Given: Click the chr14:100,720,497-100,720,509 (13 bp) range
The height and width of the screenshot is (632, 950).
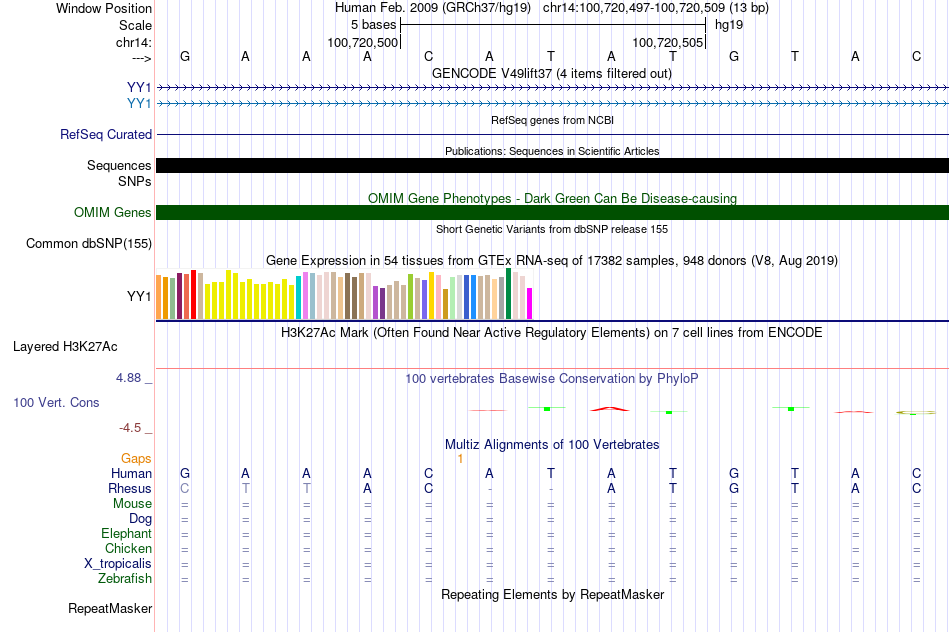Looking at the screenshot, I should [656, 8].
